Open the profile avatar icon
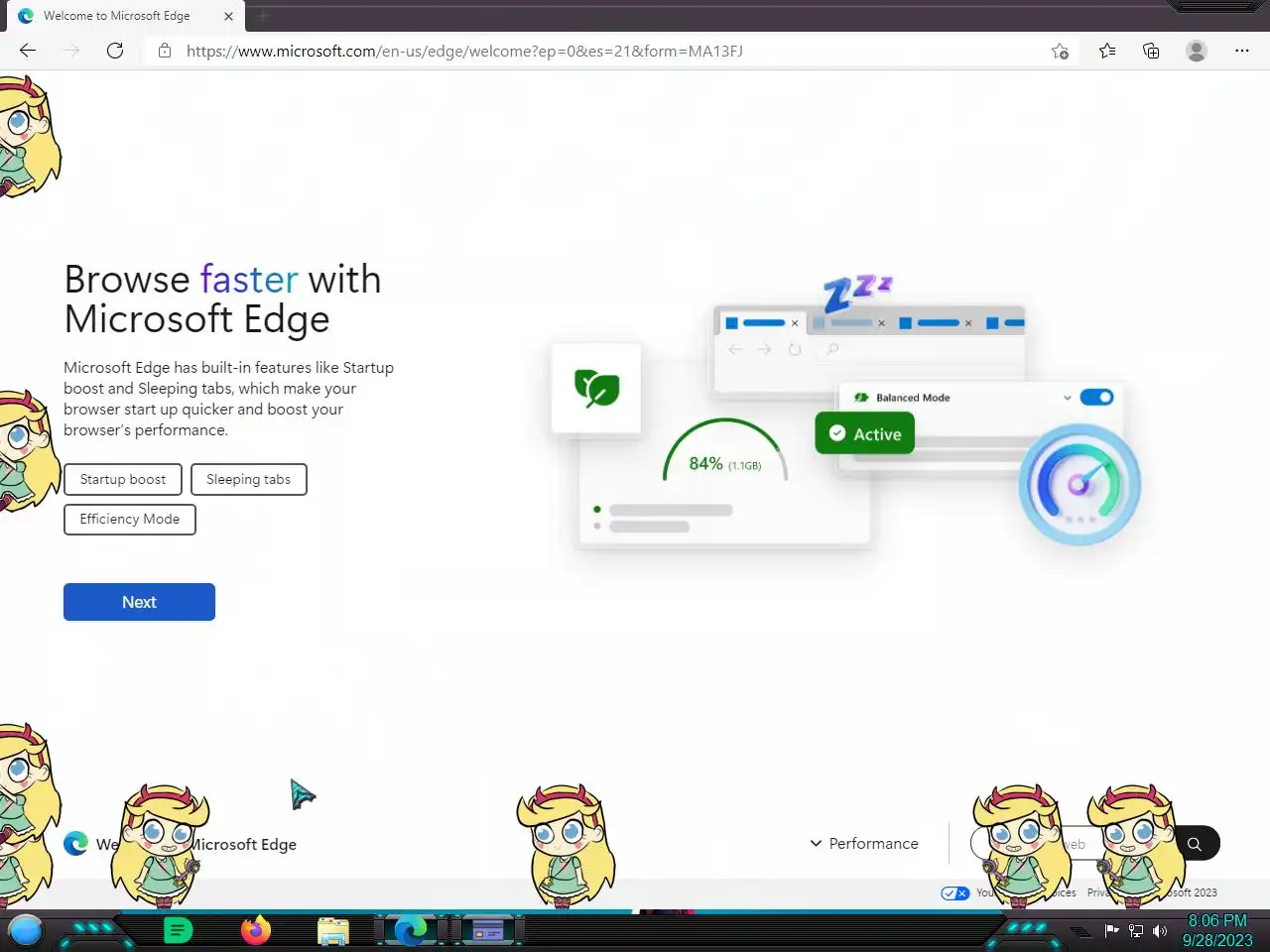1270x952 pixels. click(x=1197, y=51)
